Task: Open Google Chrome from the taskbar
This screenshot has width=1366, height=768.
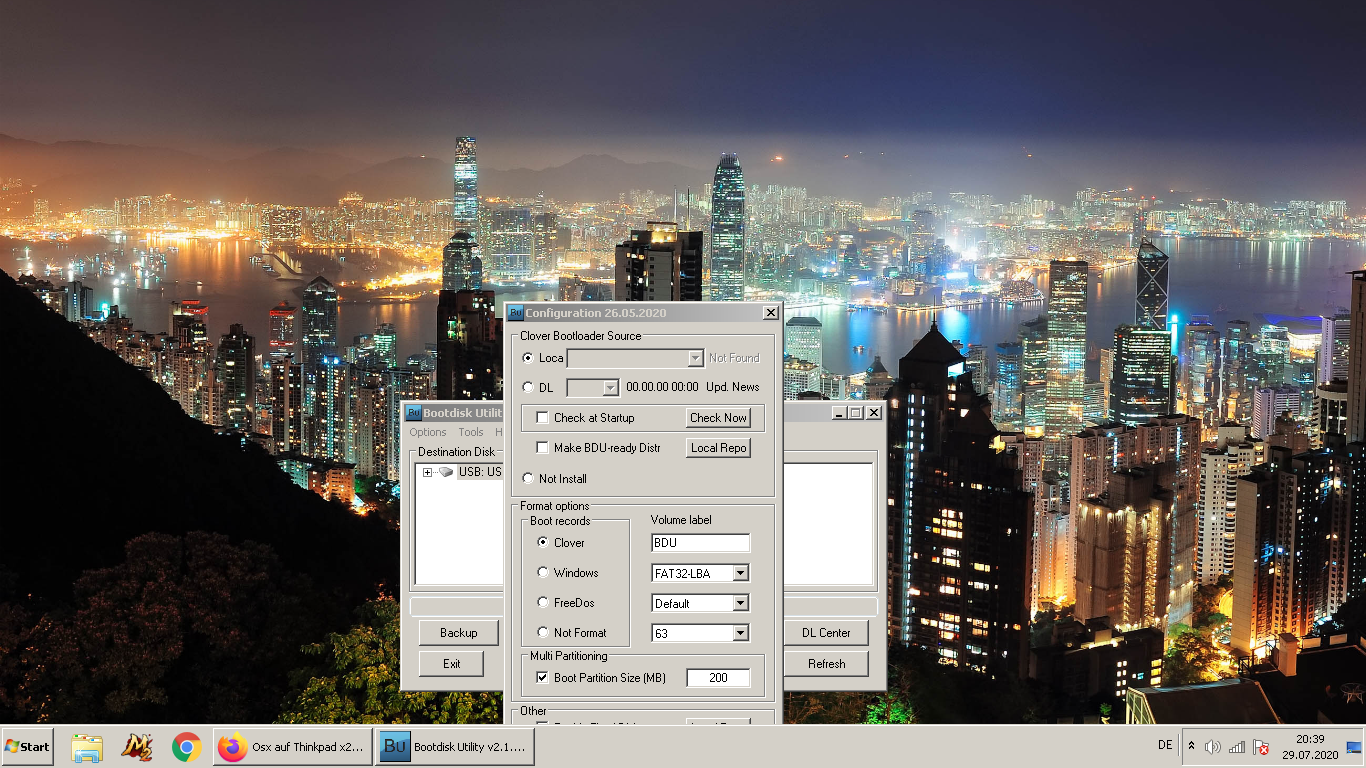Action: pos(186,747)
